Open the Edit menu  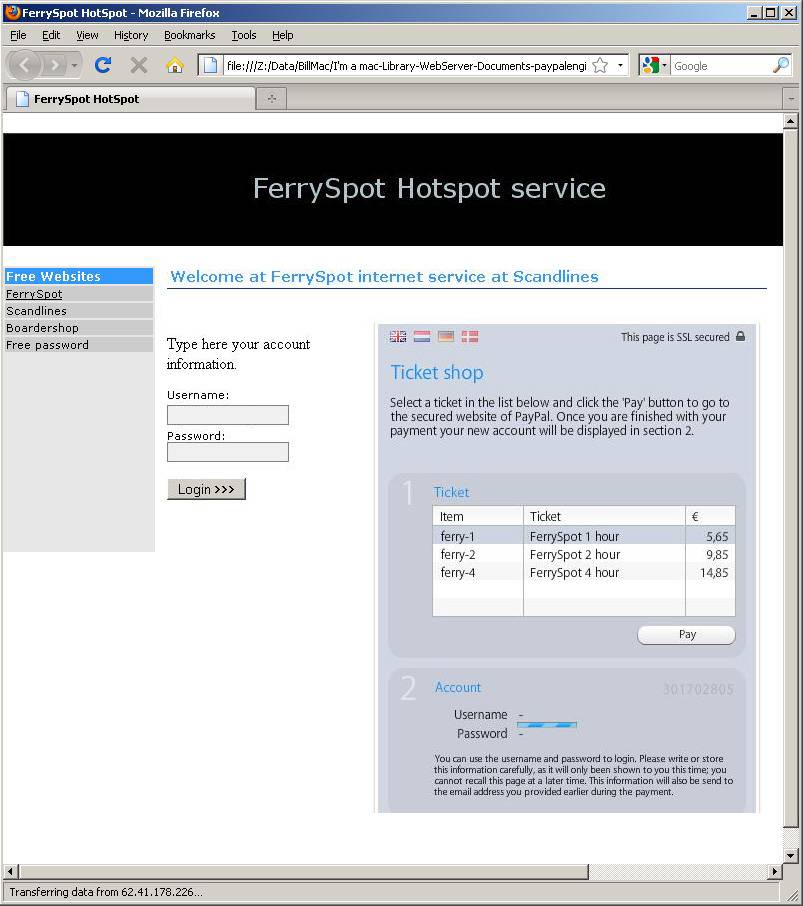pyautogui.click(x=51, y=35)
